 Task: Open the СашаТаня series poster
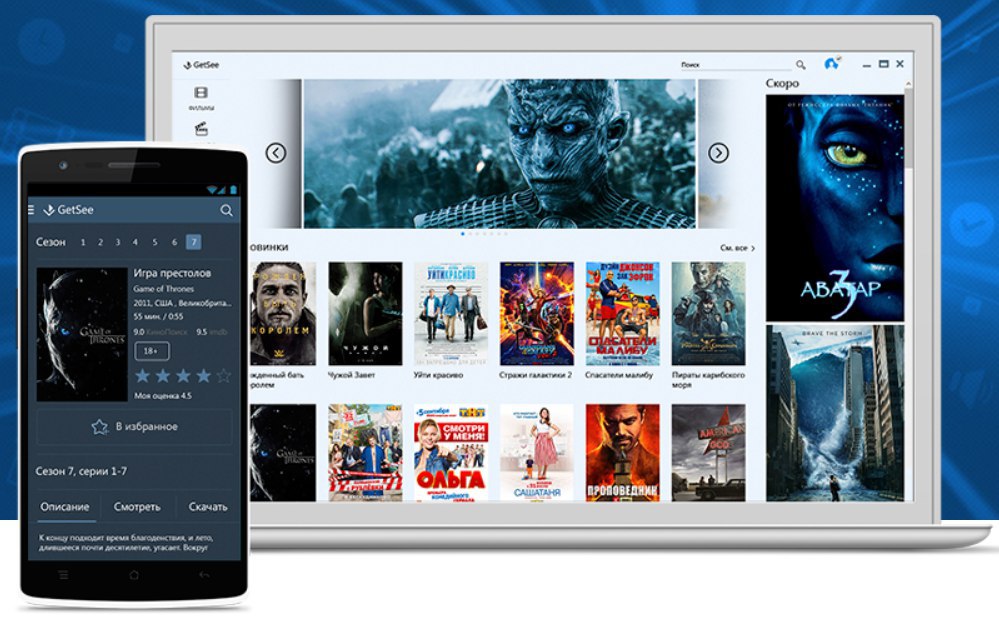click(x=537, y=453)
